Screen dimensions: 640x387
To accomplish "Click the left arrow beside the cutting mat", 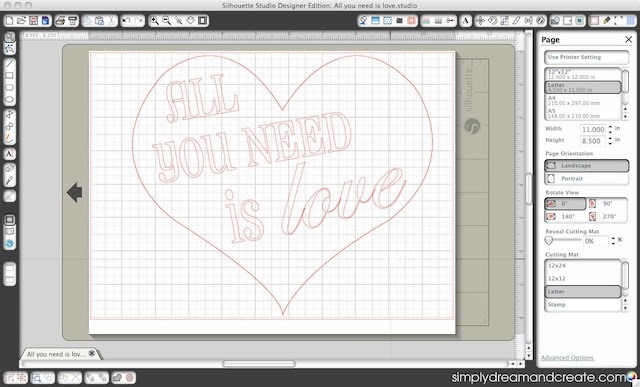I will pos(74,192).
